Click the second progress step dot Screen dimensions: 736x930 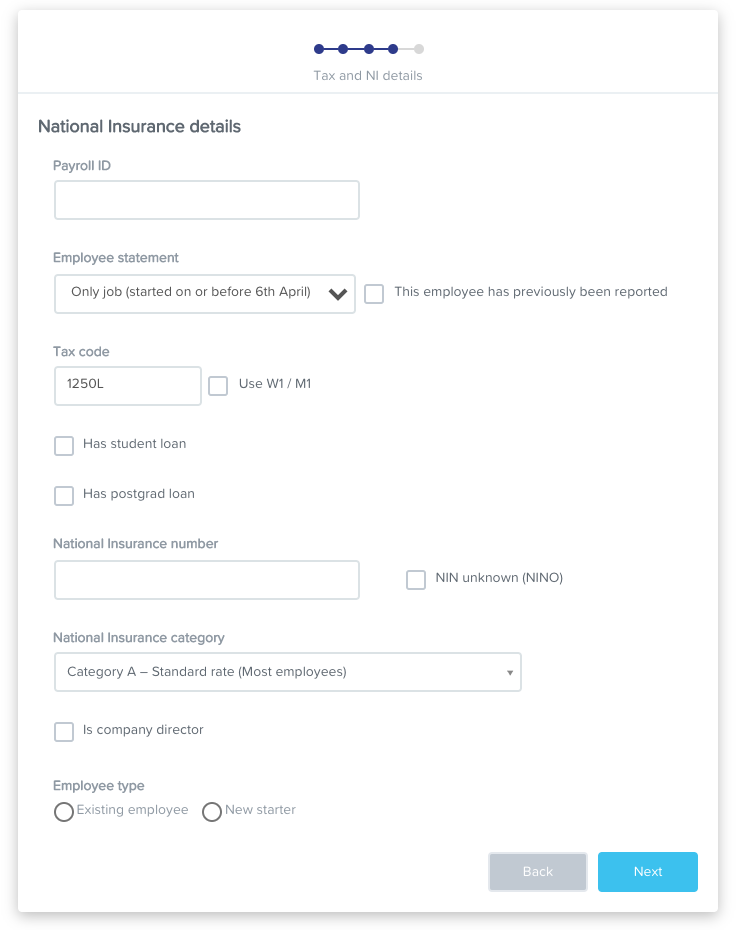pyautogui.click(x=343, y=49)
